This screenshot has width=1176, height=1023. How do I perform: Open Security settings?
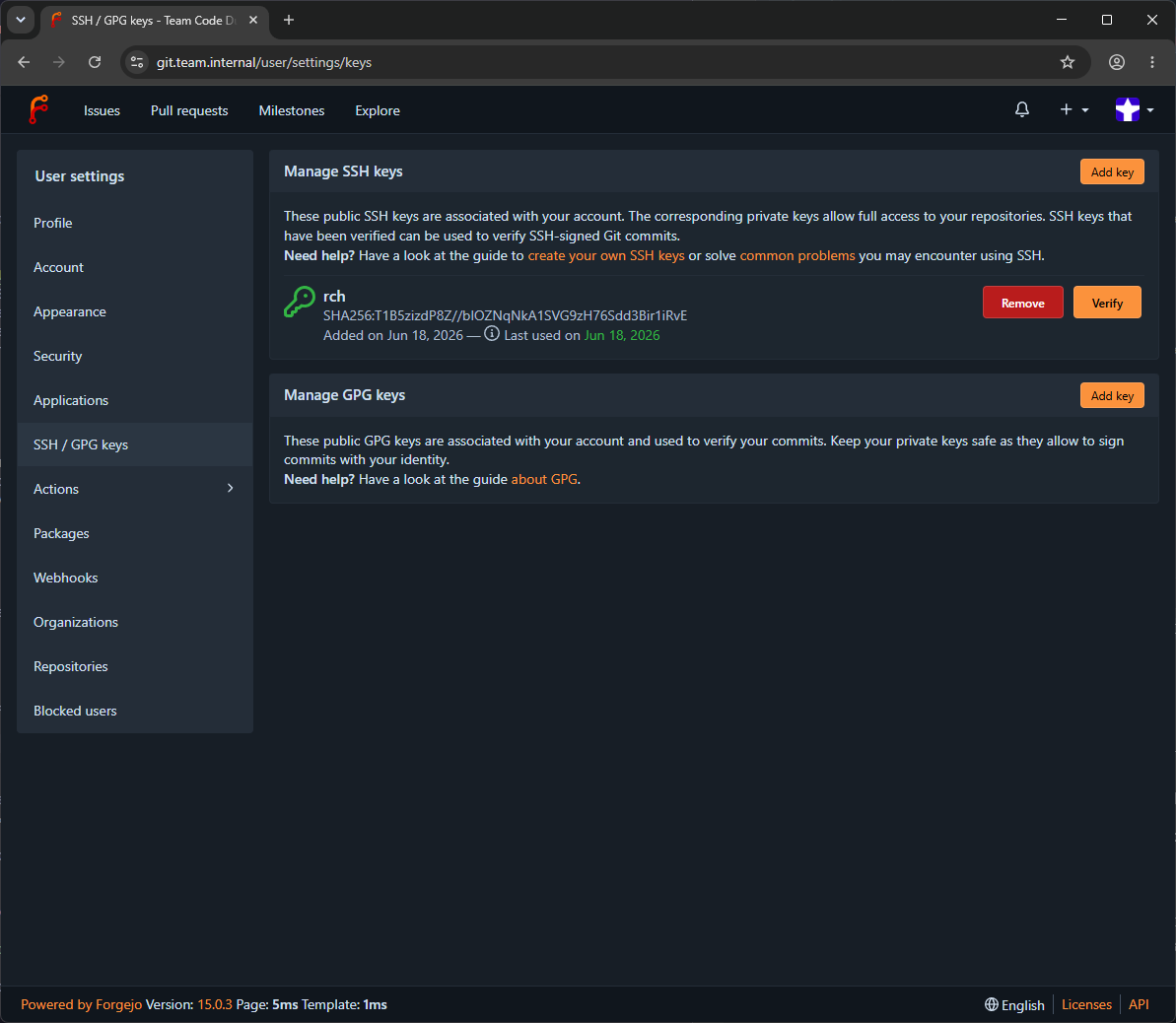click(x=135, y=356)
